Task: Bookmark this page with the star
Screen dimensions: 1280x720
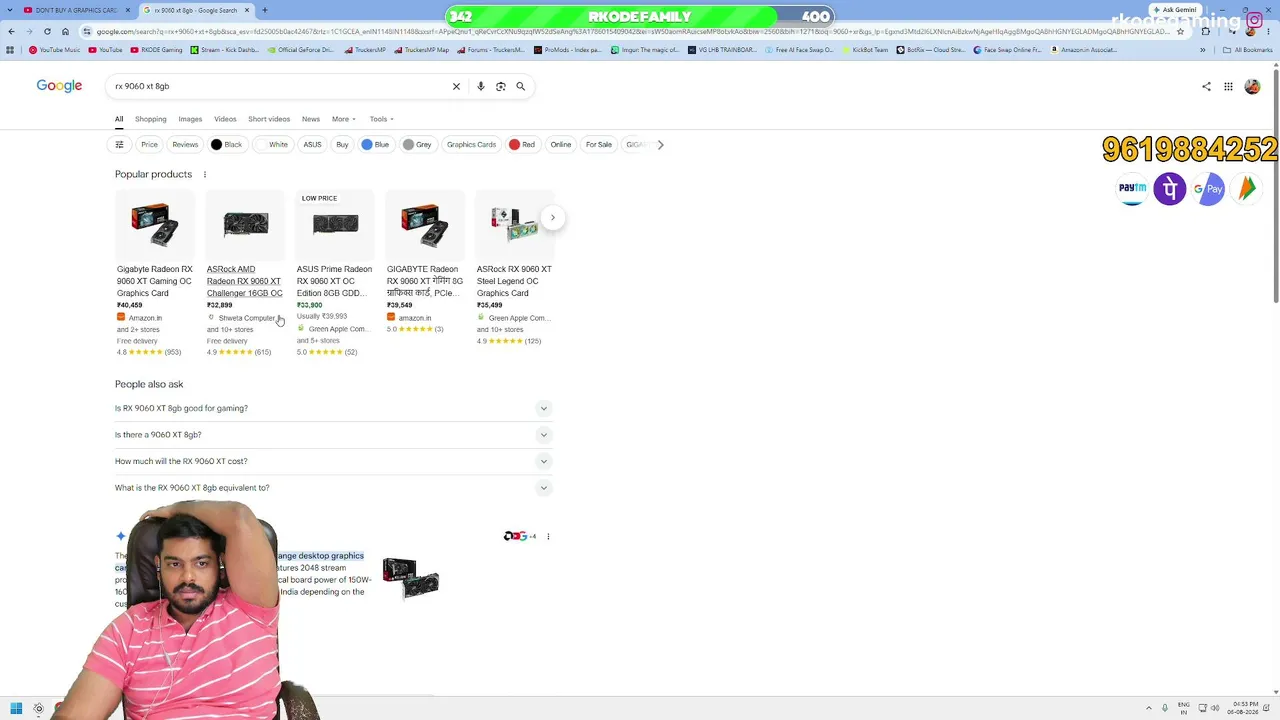Action: 1180,31
